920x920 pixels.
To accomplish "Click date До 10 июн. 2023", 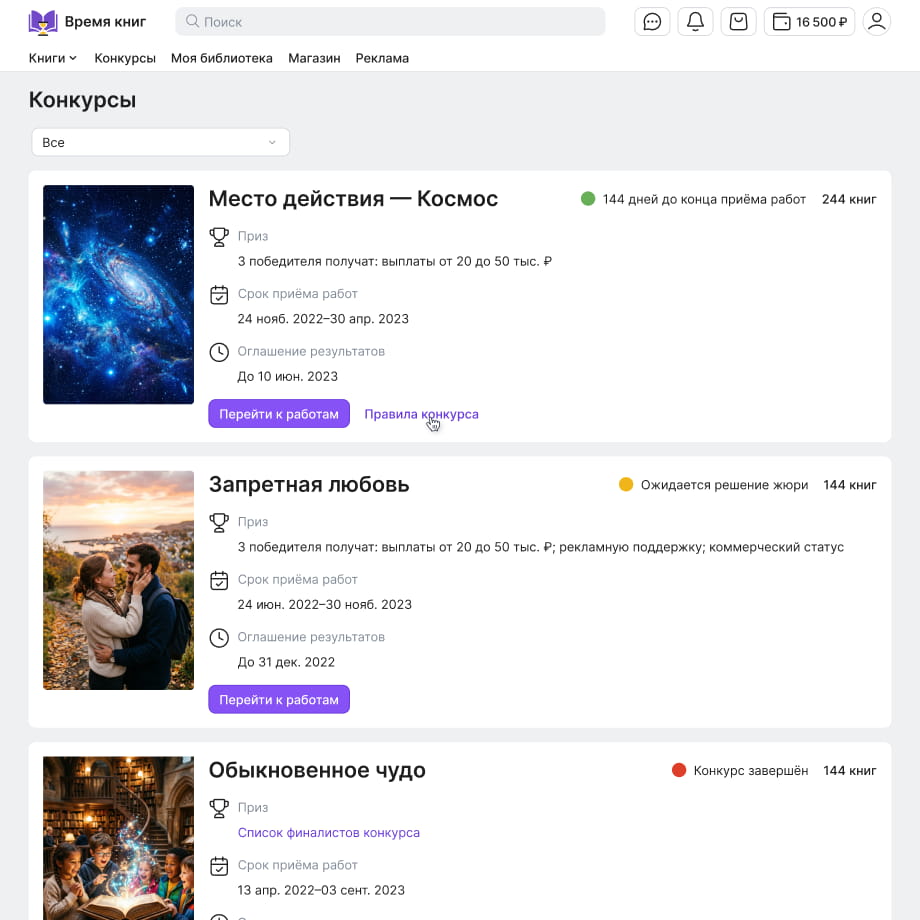I will point(288,376).
